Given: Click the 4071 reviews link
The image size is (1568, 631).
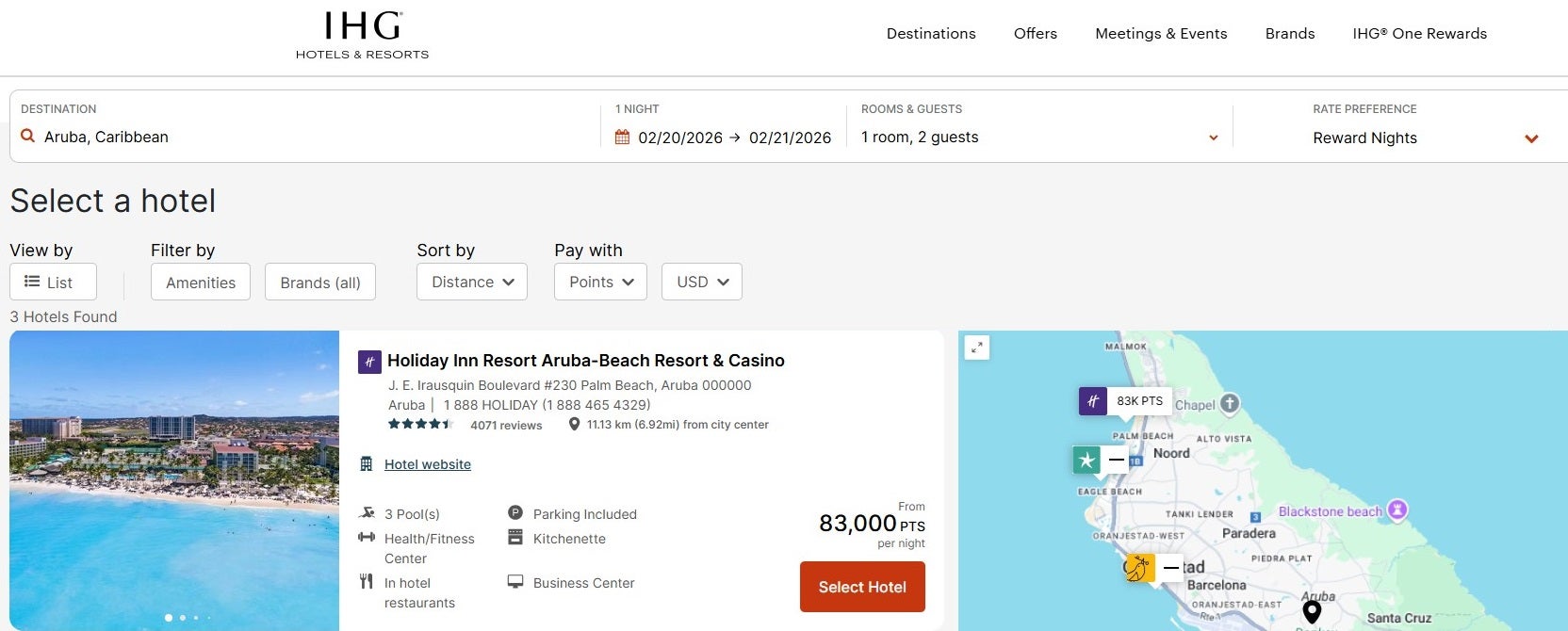Looking at the screenshot, I should tap(506, 426).
